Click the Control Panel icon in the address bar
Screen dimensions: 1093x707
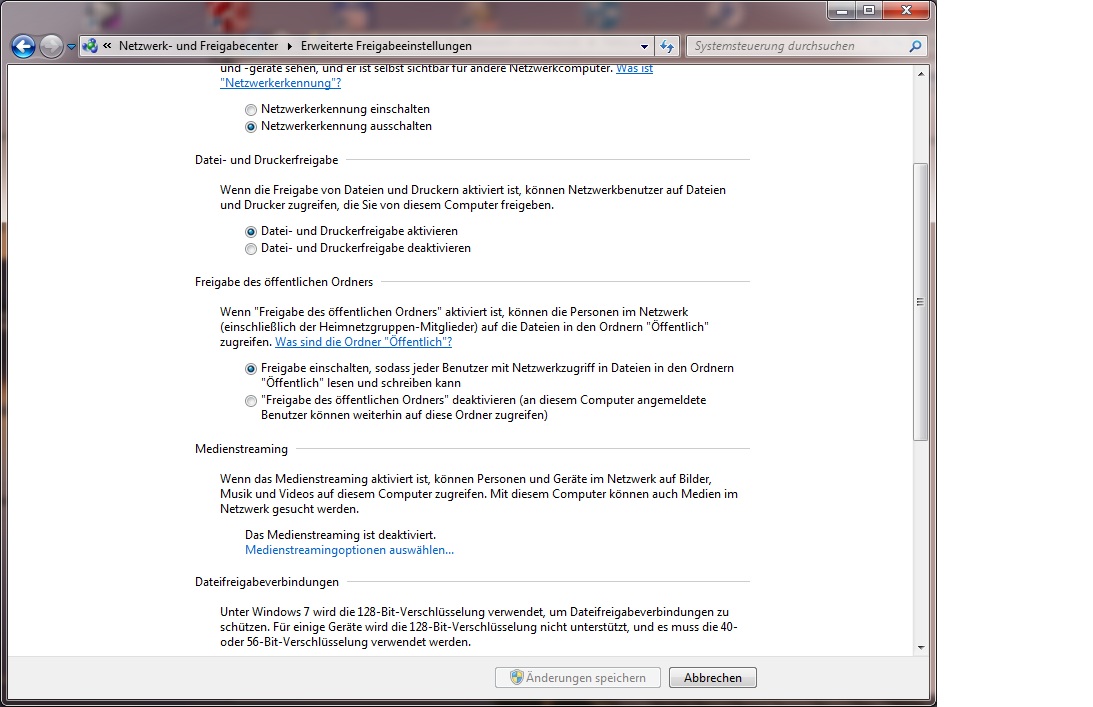click(90, 46)
